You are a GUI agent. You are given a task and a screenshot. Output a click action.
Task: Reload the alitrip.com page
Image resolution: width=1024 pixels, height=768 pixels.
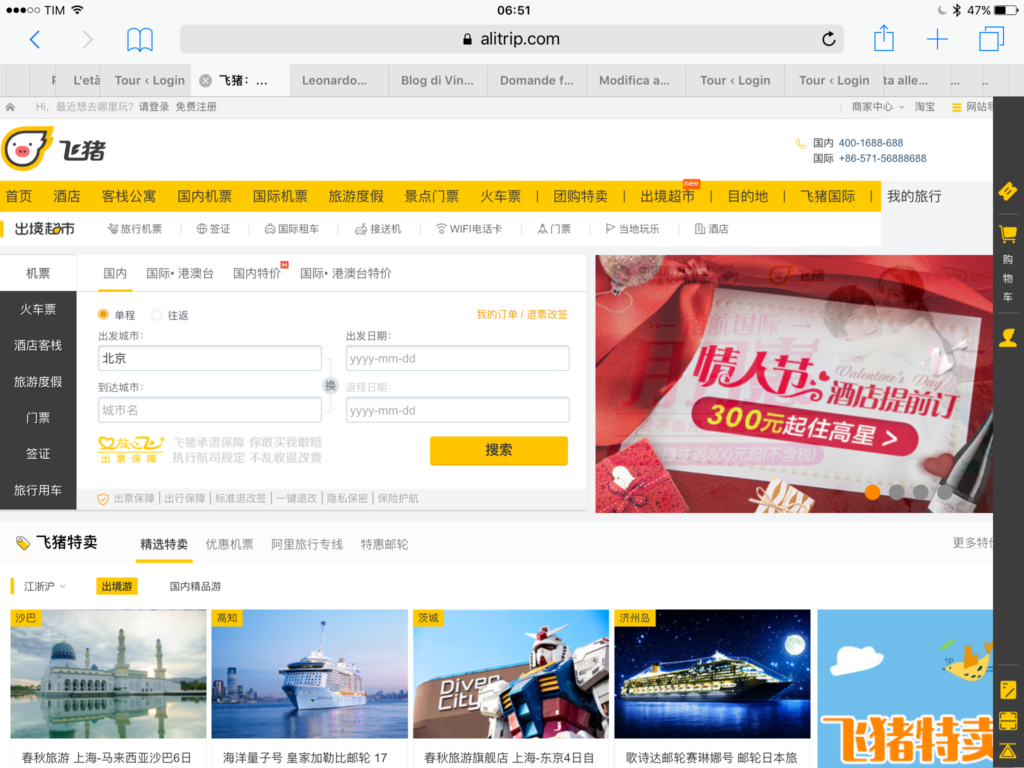(828, 40)
